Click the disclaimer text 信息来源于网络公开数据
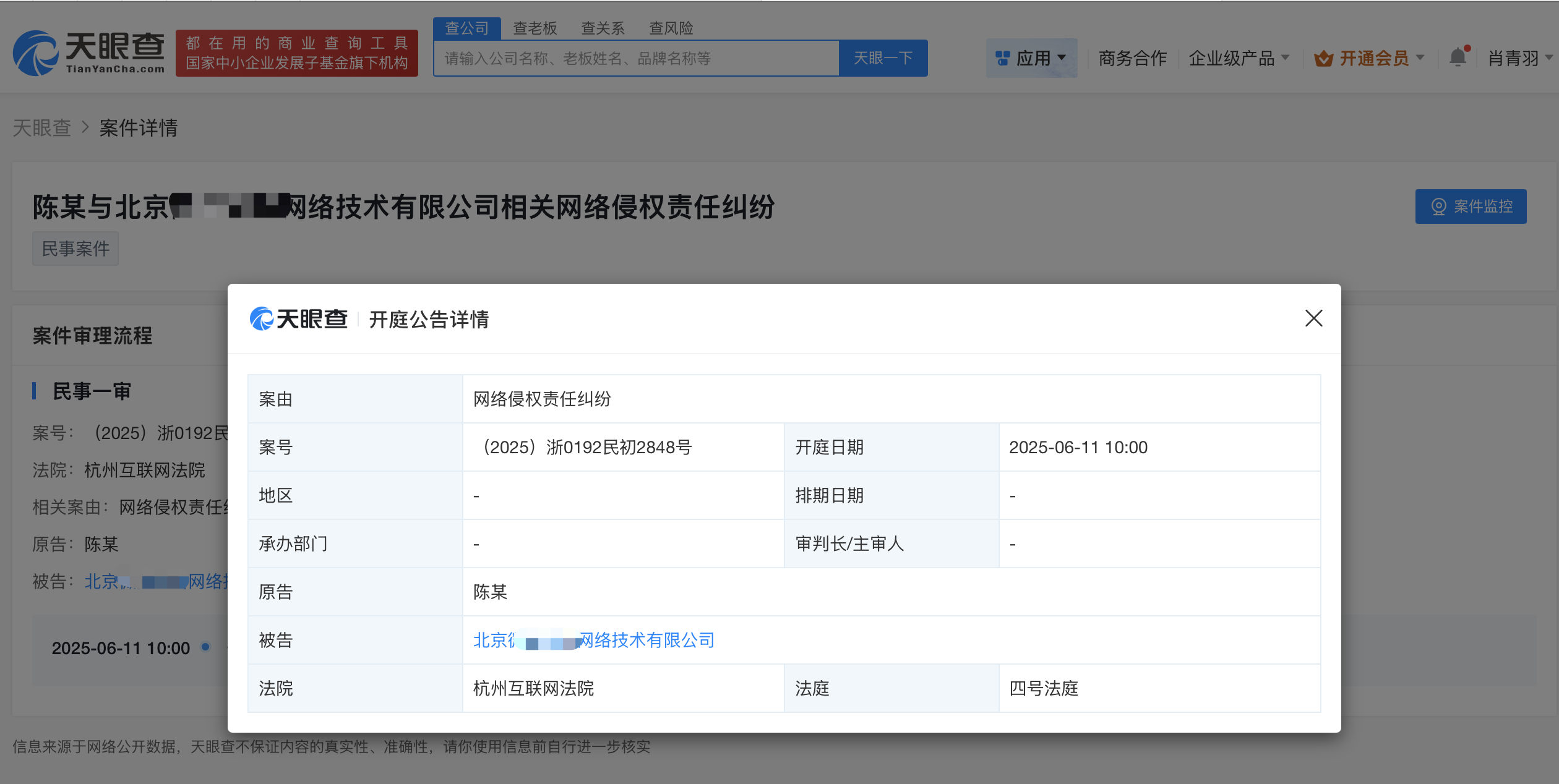 click(331, 746)
